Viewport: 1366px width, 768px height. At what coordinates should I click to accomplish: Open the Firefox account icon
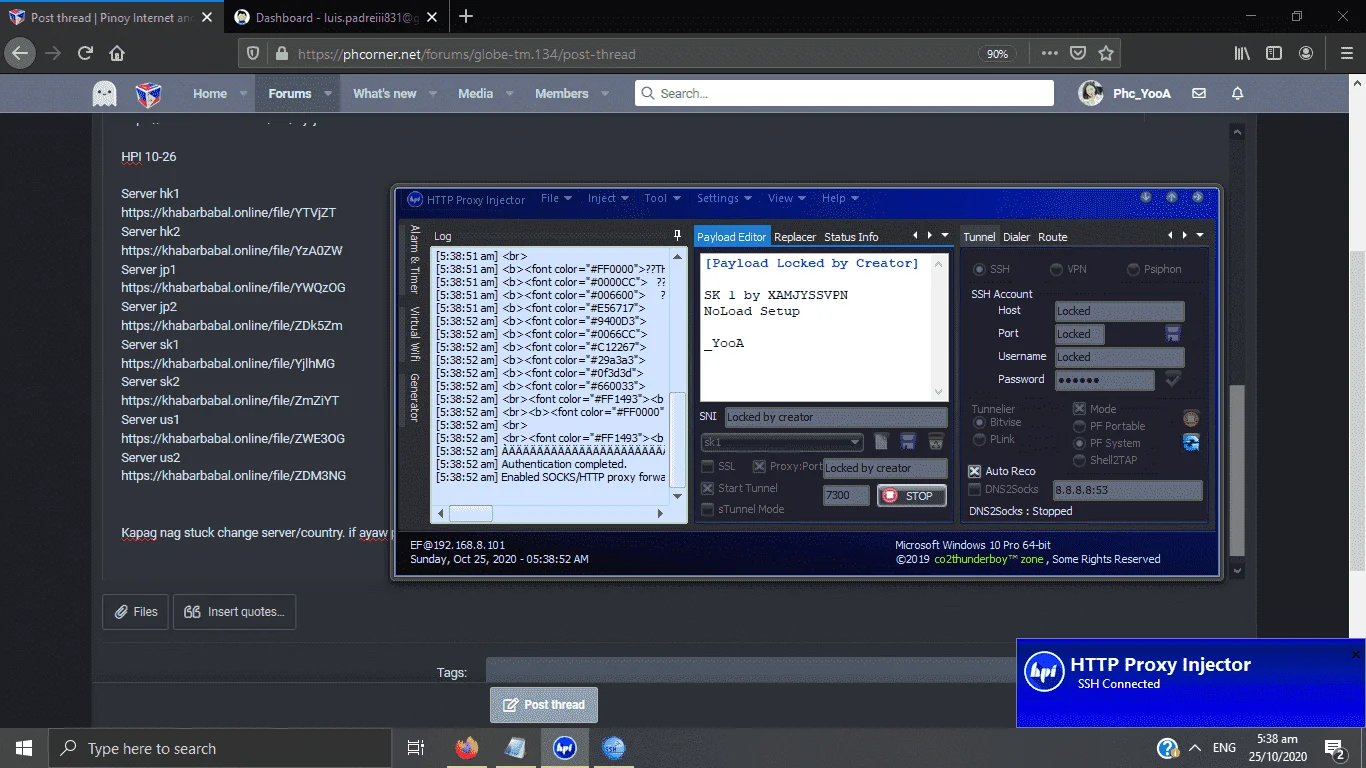tap(1306, 54)
